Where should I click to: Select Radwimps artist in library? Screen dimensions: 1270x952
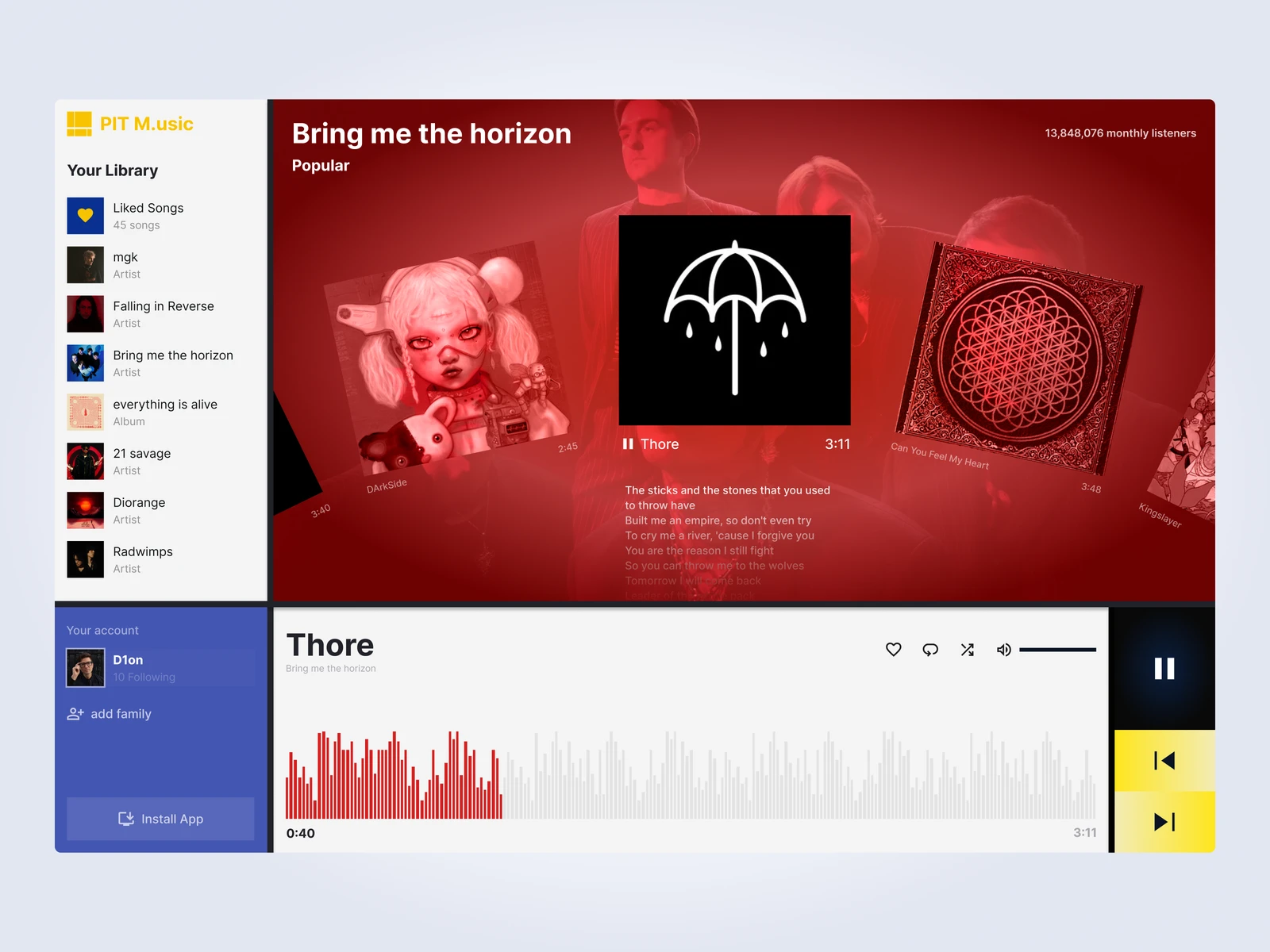pos(160,560)
